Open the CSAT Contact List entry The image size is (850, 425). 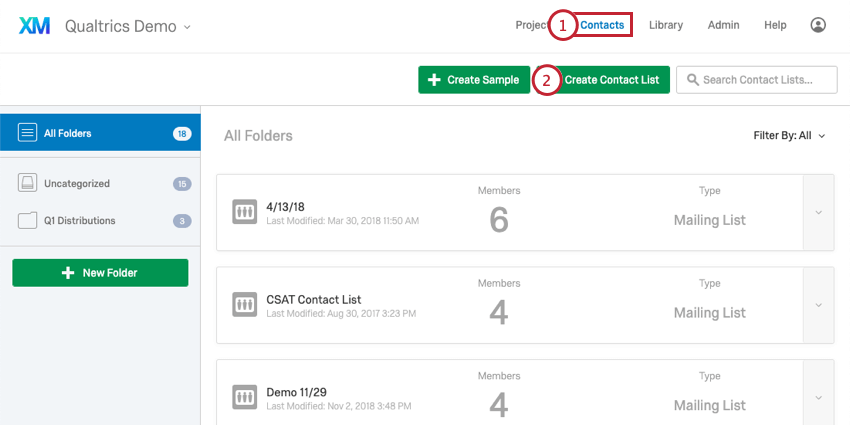click(314, 299)
